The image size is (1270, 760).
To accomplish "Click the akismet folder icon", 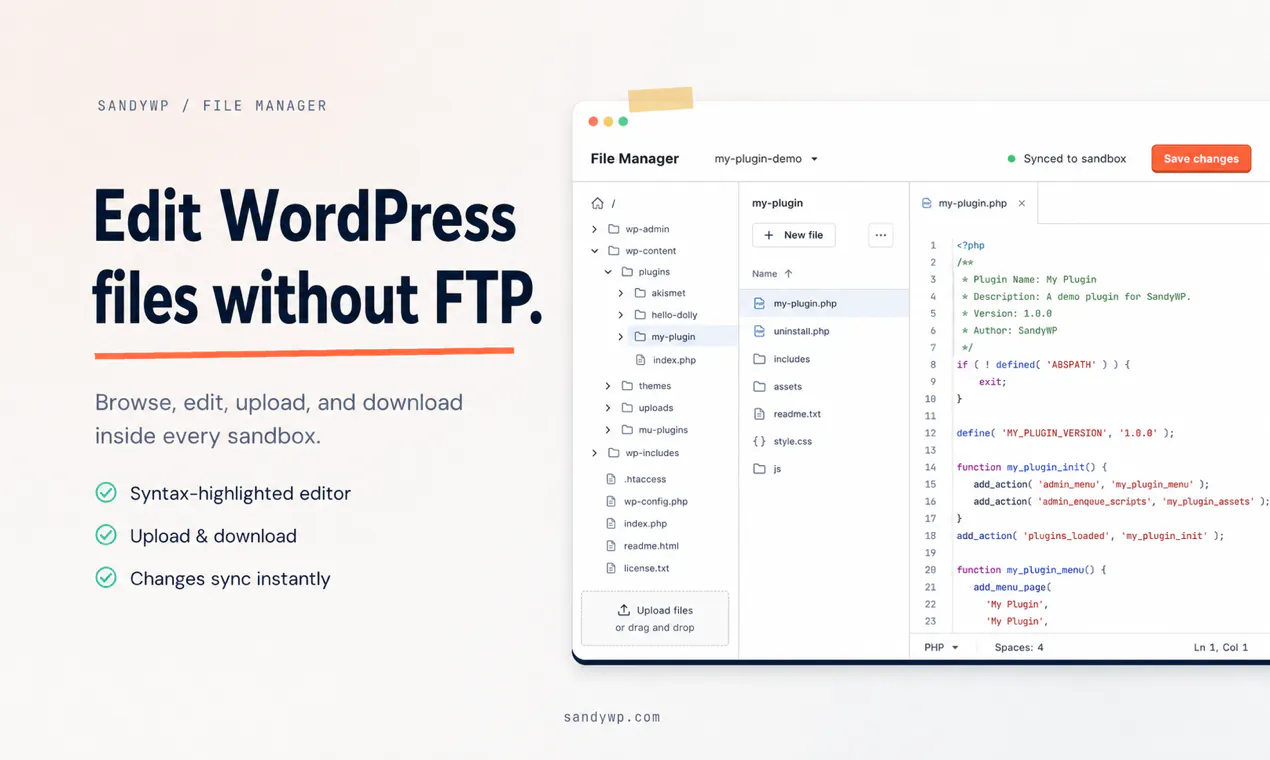I will coord(640,293).
